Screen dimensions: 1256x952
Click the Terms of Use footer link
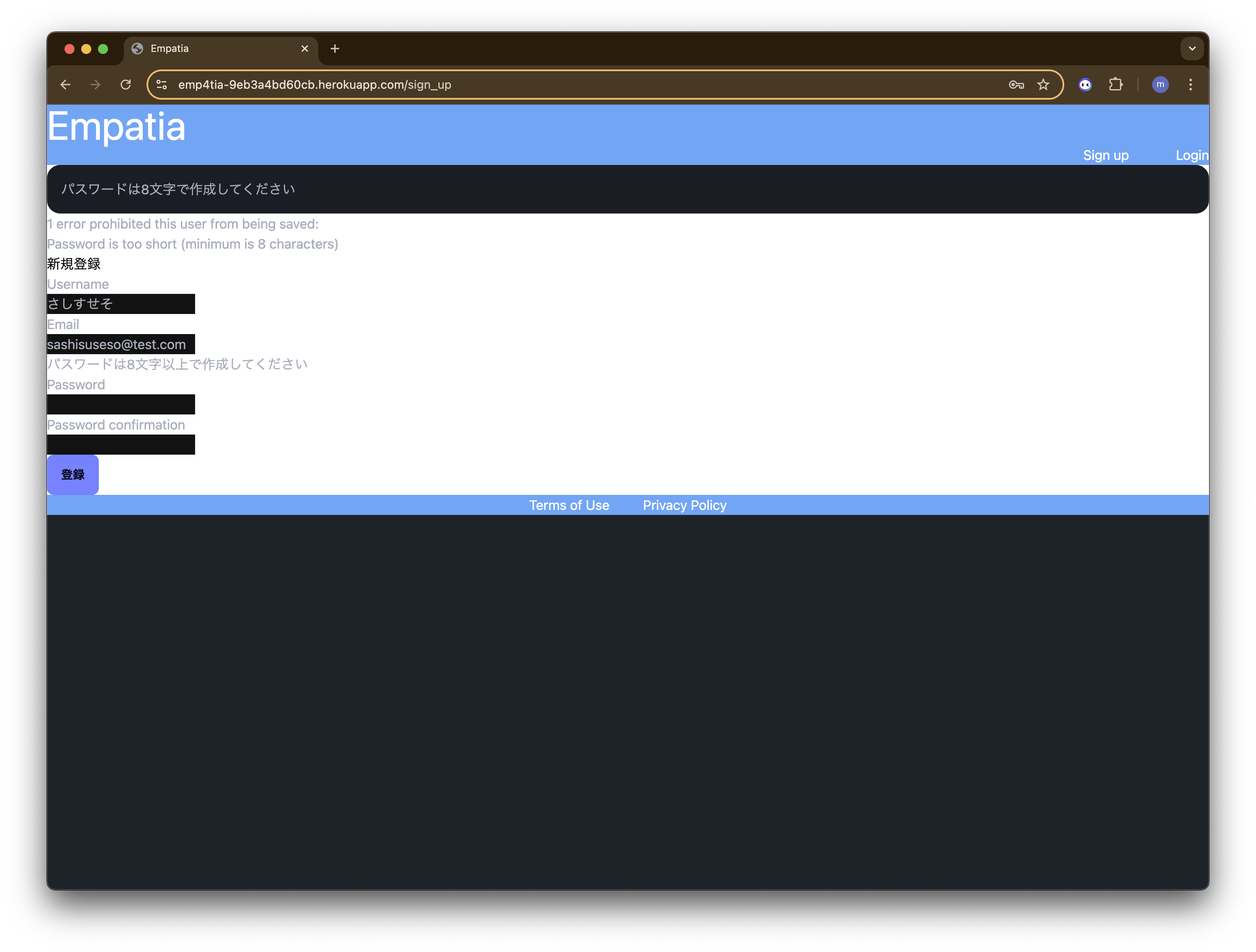pyautogui.click(x=569, y=505)
